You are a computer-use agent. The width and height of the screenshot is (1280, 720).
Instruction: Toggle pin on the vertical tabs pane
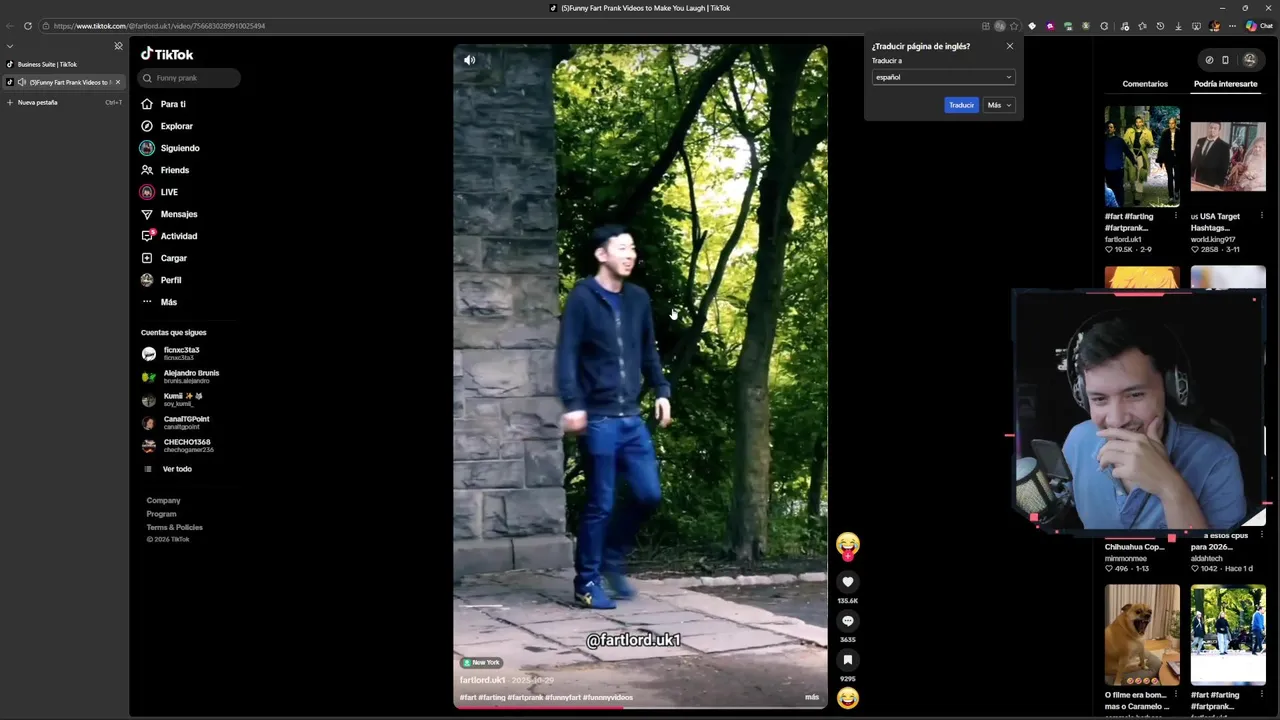118,46
